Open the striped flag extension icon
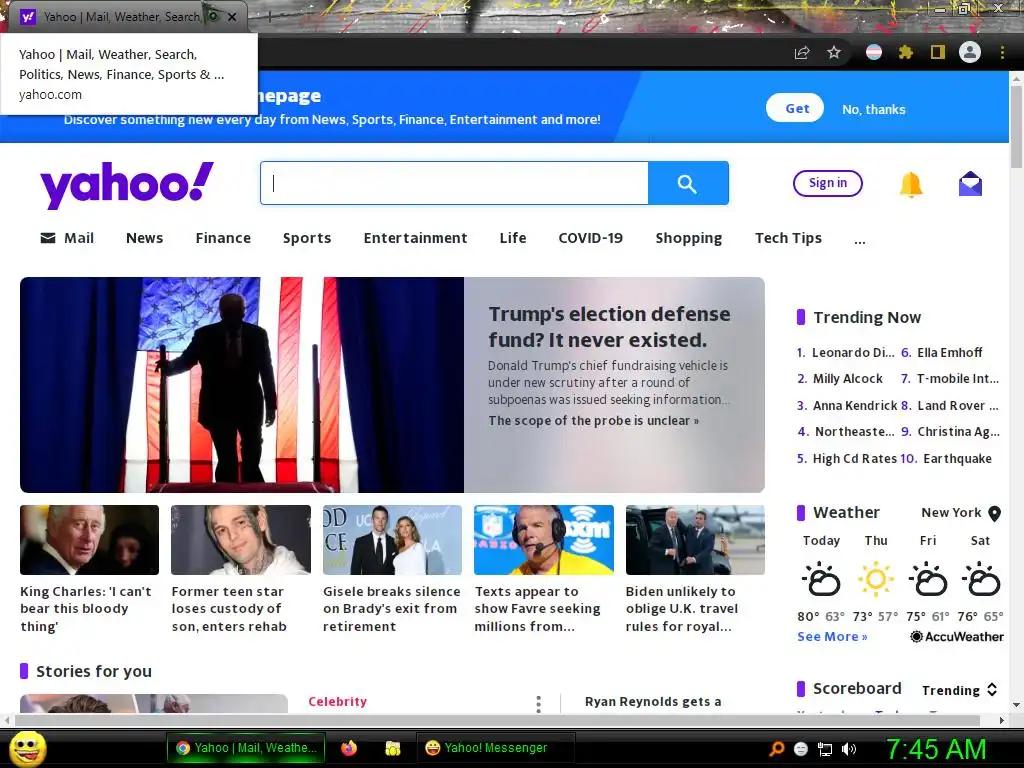This screenshot has height=768, width=1024. pos(874,52)
